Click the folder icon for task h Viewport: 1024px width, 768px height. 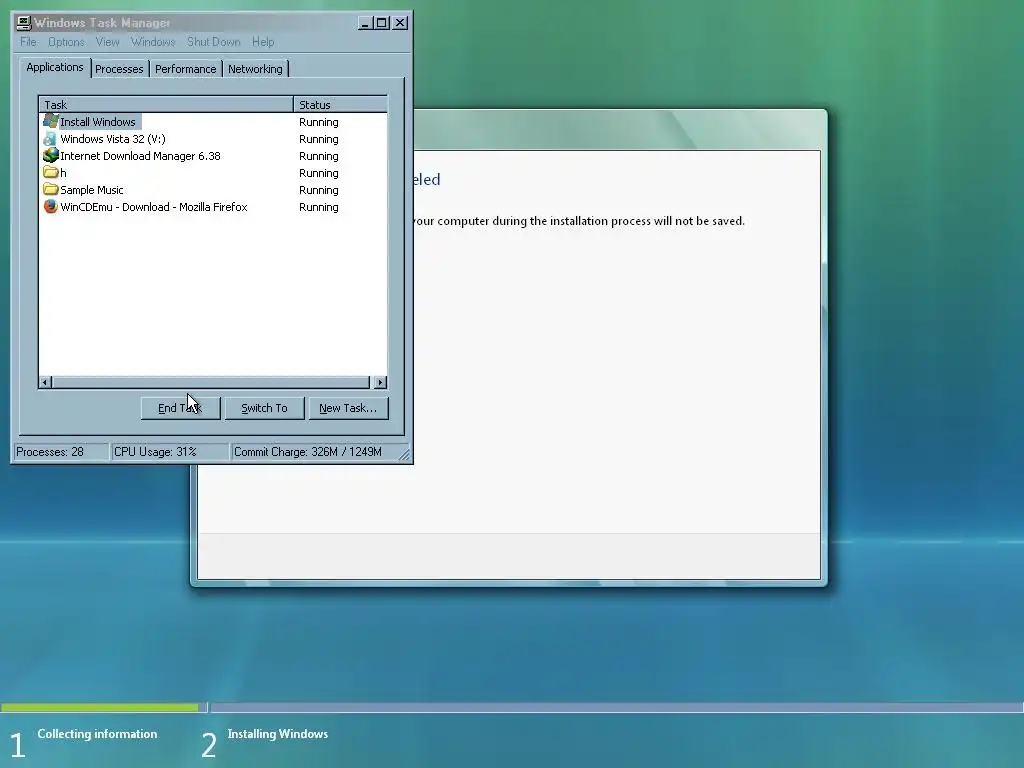[50, 172]
